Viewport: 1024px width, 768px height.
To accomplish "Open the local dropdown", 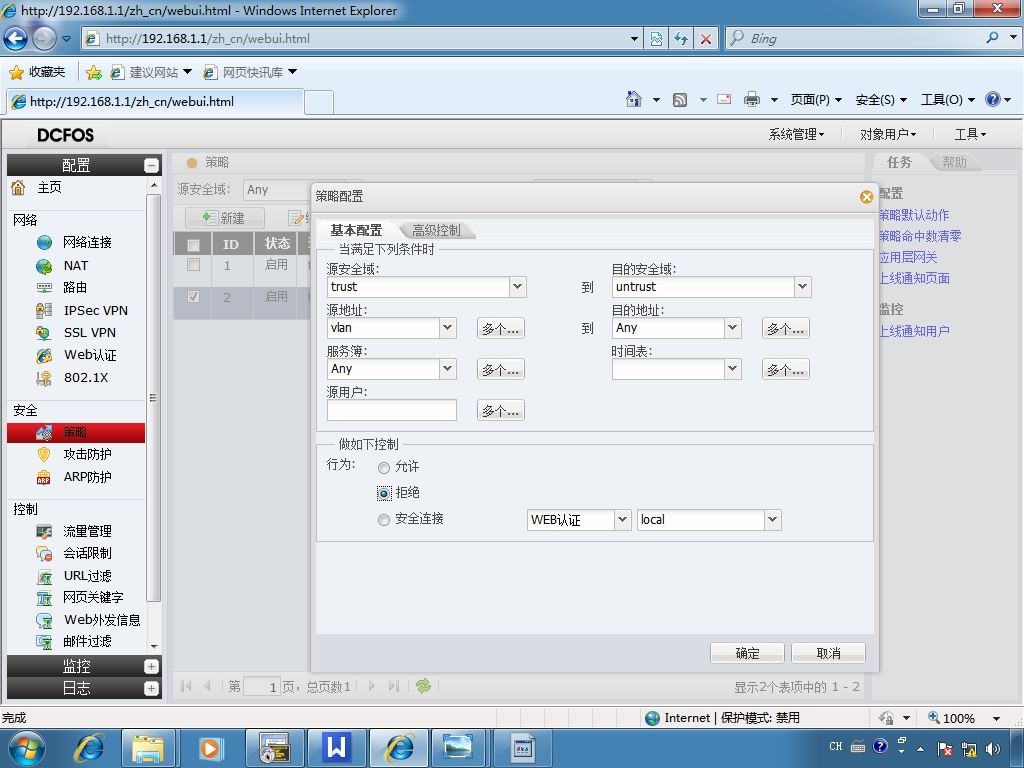I will [x=773, y=520].
